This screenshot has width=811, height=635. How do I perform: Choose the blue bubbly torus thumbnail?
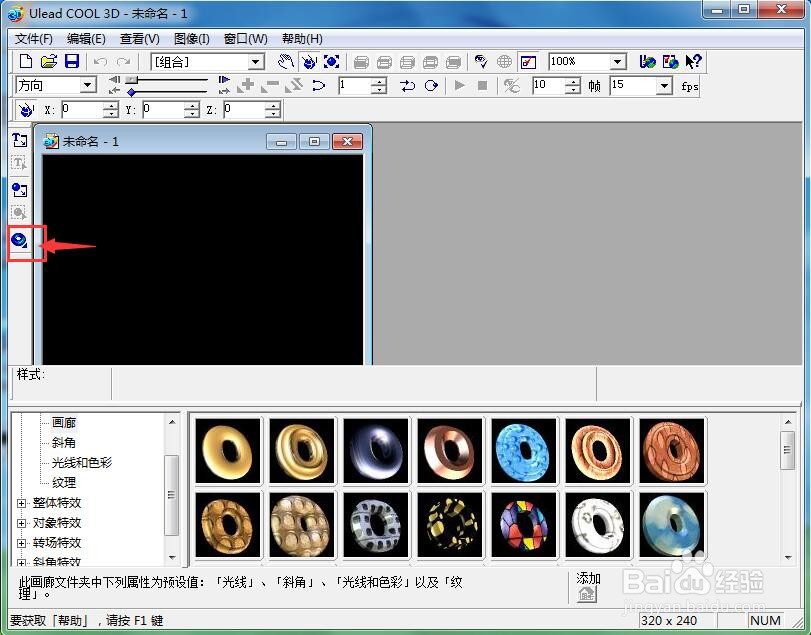pyautogui.click(x=523, y=451)
